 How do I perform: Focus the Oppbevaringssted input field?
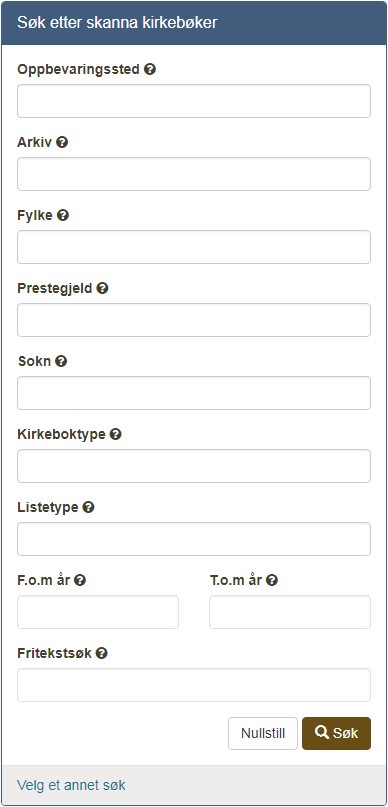[194, 101]
